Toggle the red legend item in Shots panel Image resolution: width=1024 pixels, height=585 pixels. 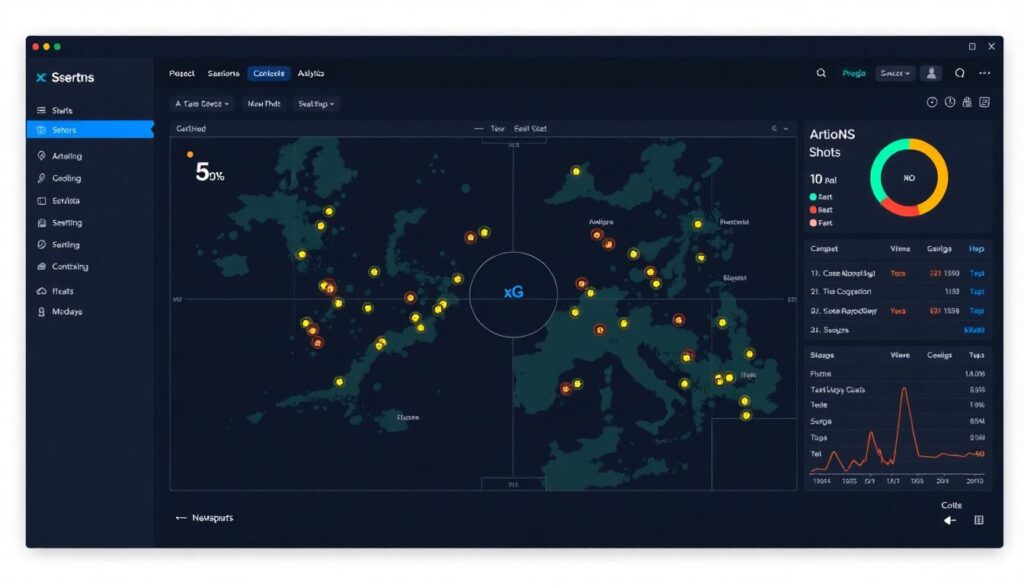pos(813,210)
